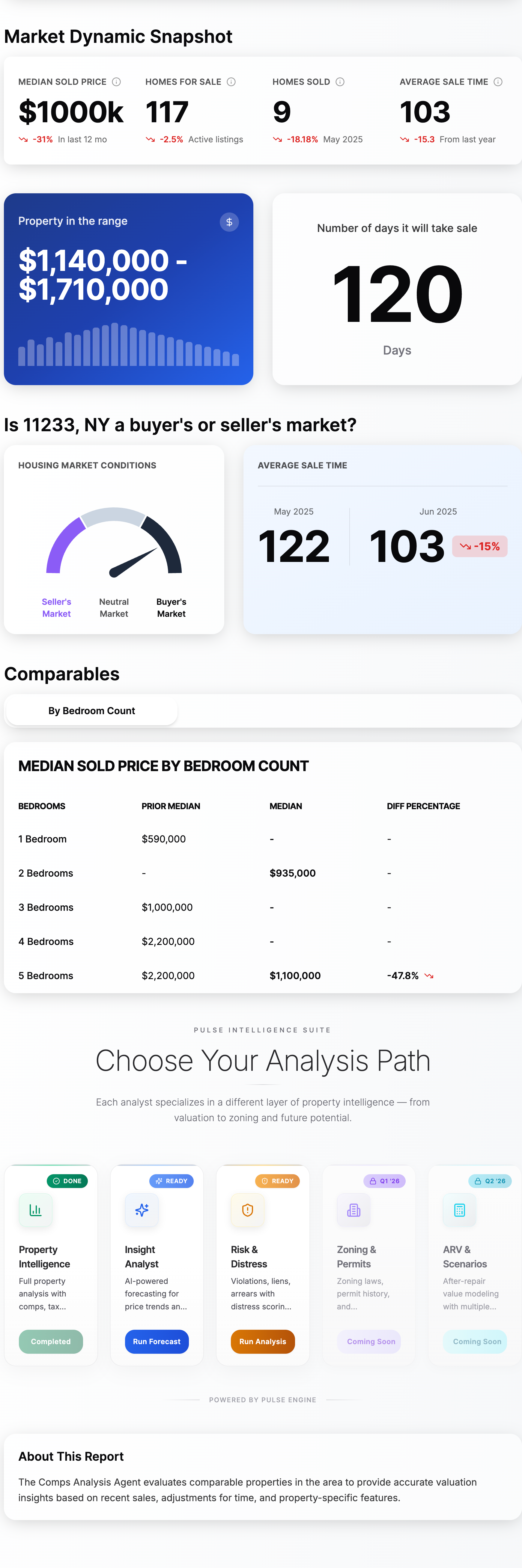Click info icon next to Homes For Sale
522x1568 pixels.
(x=231, y=82)
